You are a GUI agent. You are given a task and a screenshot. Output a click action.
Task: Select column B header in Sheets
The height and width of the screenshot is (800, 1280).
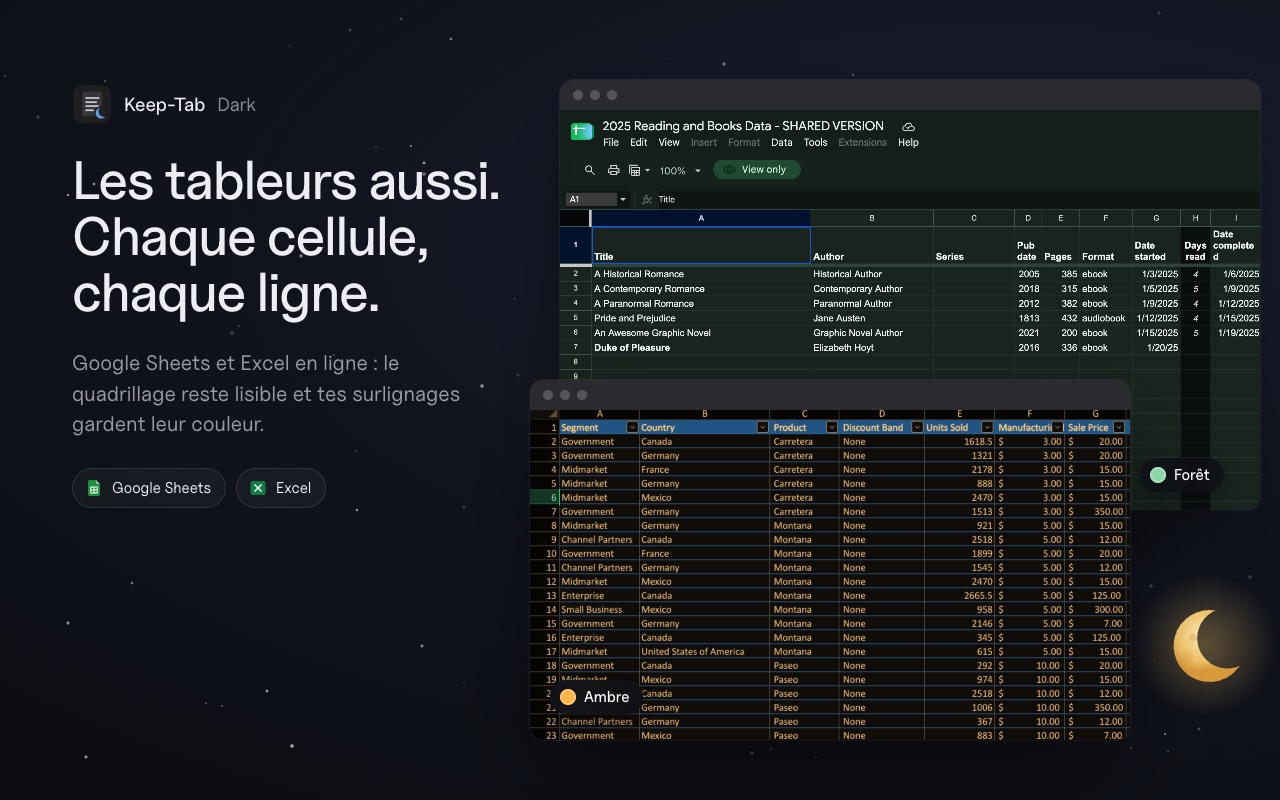tap(872, 217)
